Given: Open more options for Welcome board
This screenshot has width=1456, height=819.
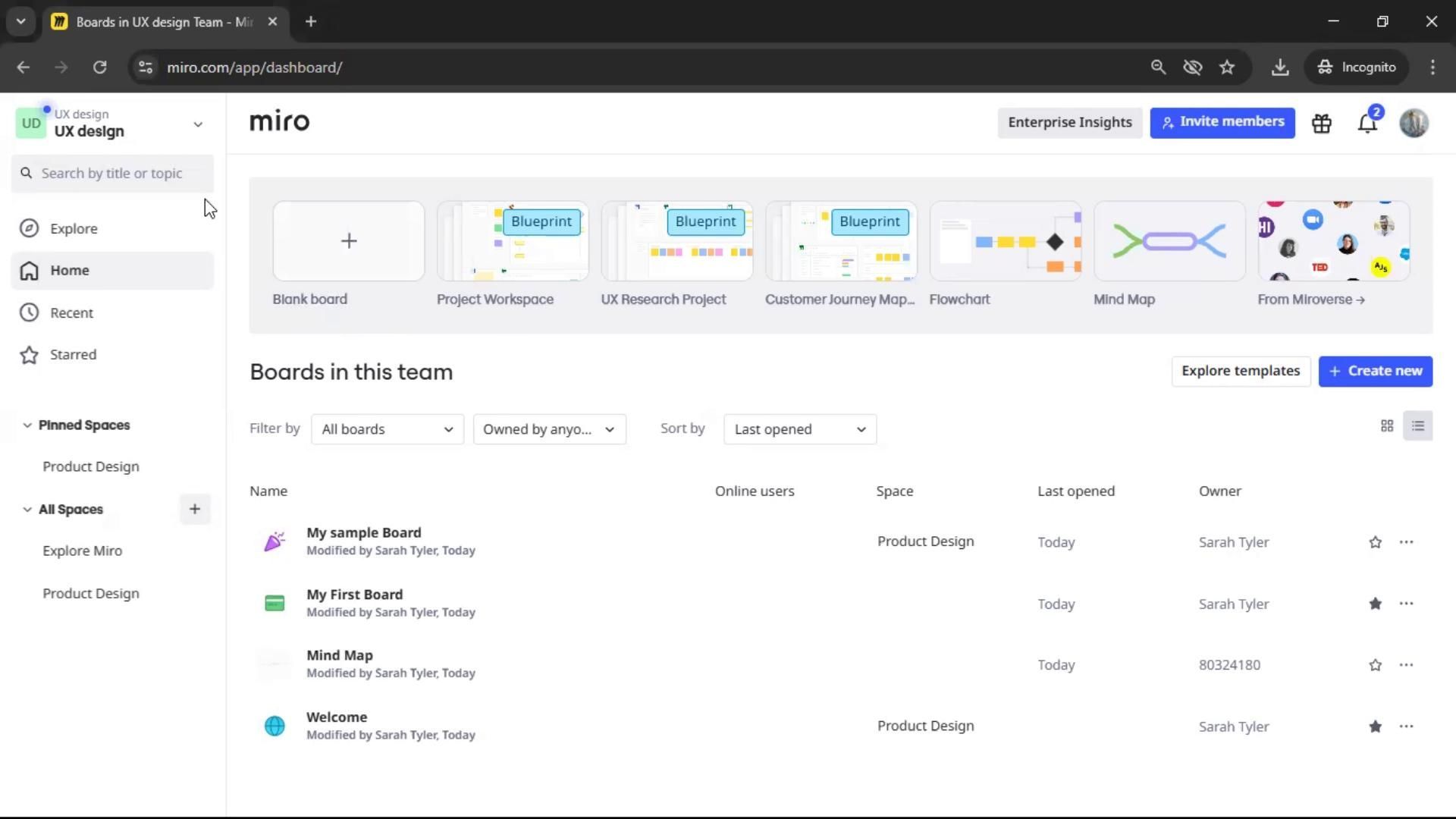Looking at the screenshot, I should (x=1406, y=726).
